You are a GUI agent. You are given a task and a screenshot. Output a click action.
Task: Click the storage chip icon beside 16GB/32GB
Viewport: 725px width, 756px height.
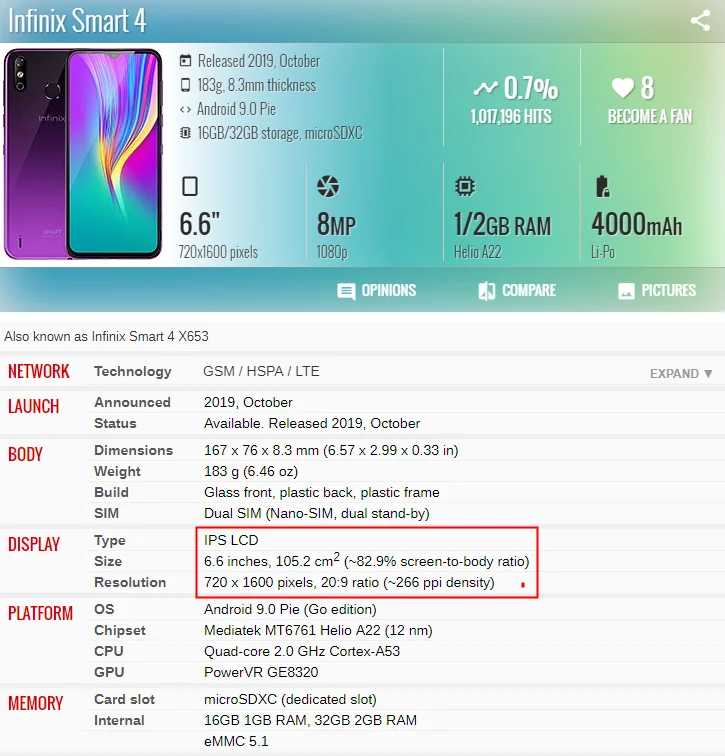tap(185, 133)
